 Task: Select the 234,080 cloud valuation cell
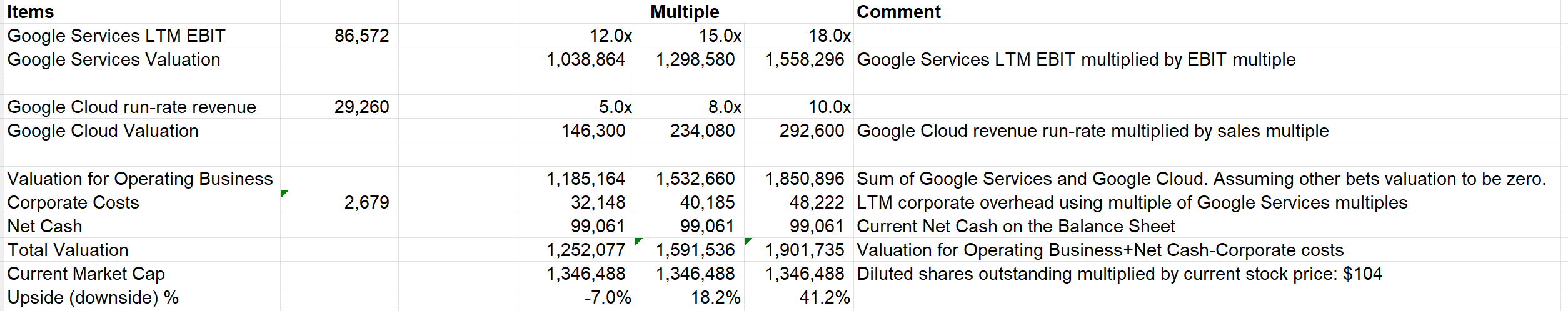coord(690,131)
